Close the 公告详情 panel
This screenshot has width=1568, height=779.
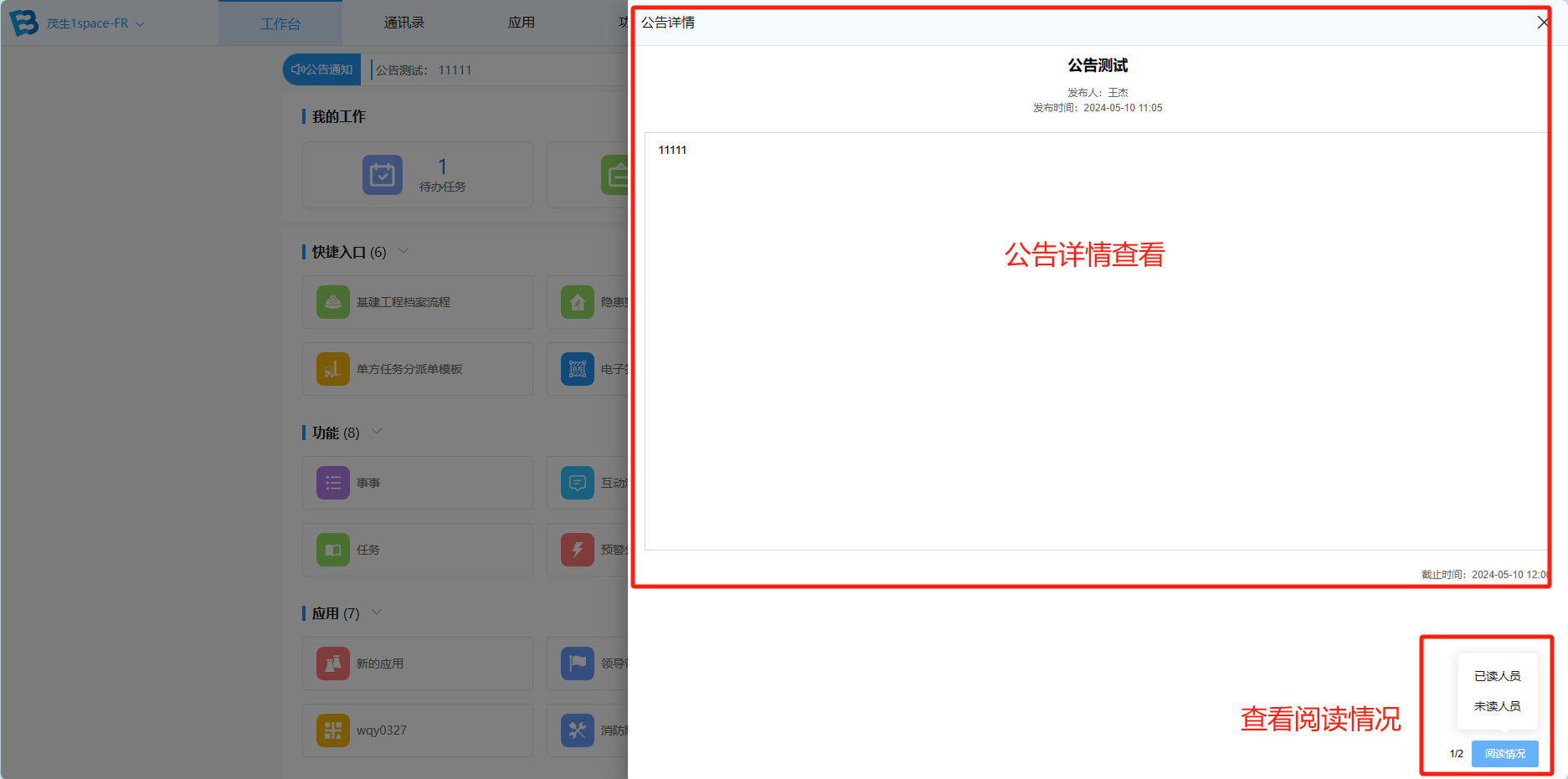[x=1542, y=23]
